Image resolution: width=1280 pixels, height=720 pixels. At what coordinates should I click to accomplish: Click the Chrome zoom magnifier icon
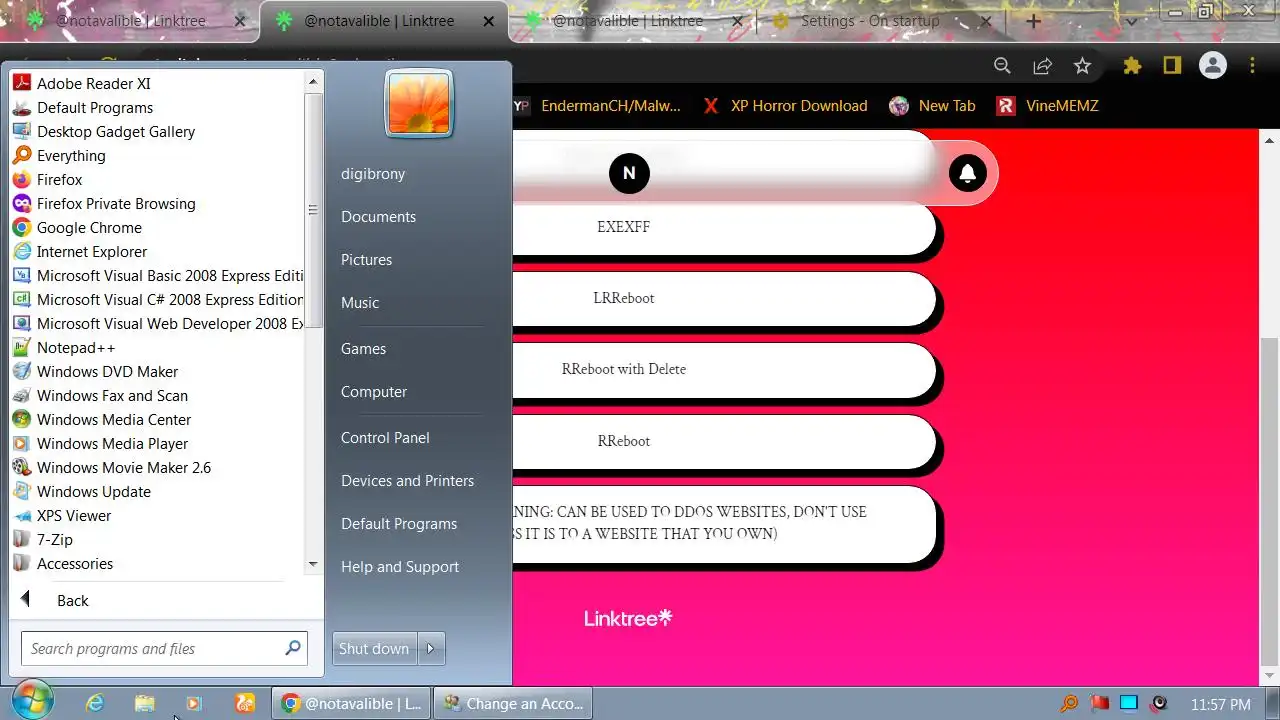point(1002,66)
